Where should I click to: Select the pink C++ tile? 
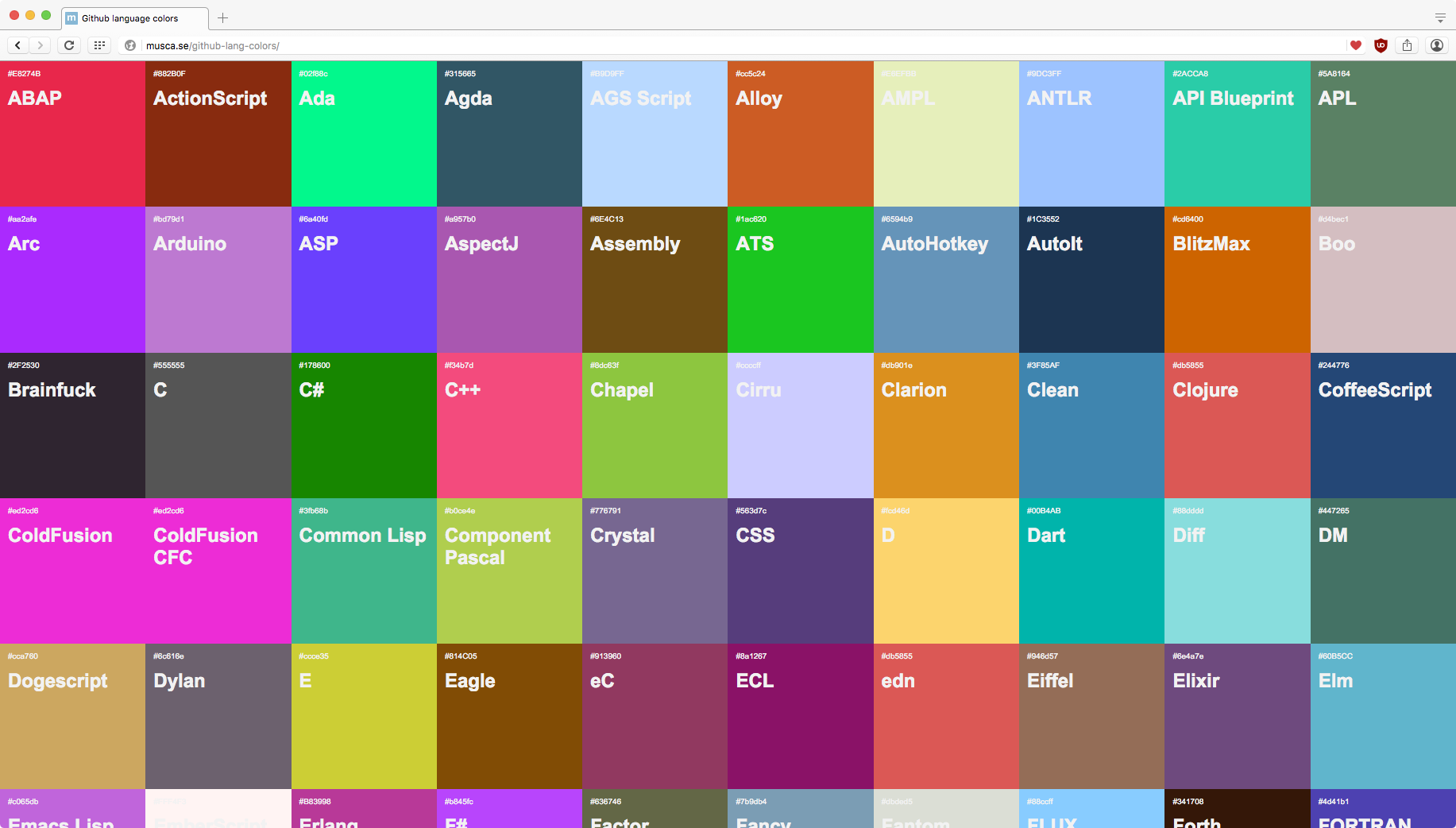[x=509, y=425]
